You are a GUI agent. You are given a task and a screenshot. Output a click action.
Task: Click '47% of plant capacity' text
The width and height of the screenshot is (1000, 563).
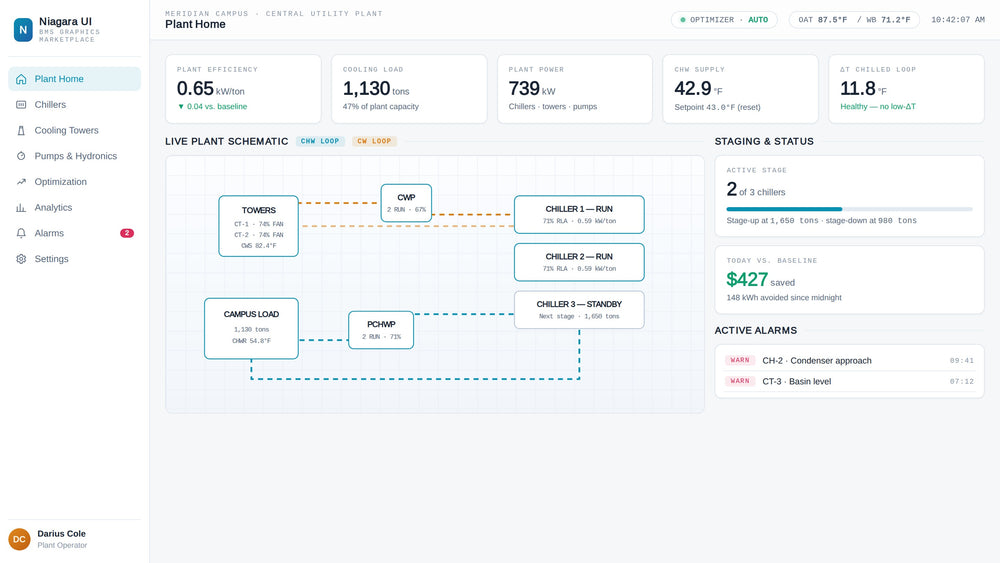[381, 106]
